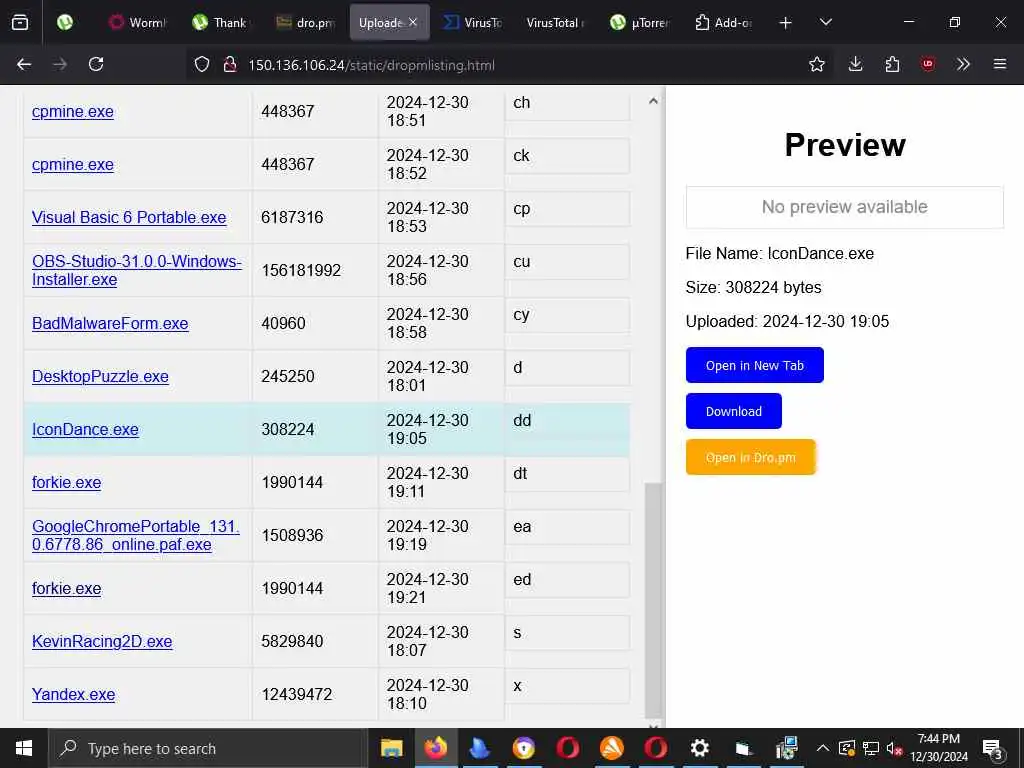Click the file list scrollbar thumb
This screenshot has height=768, width=1024.
coord(653,601)
